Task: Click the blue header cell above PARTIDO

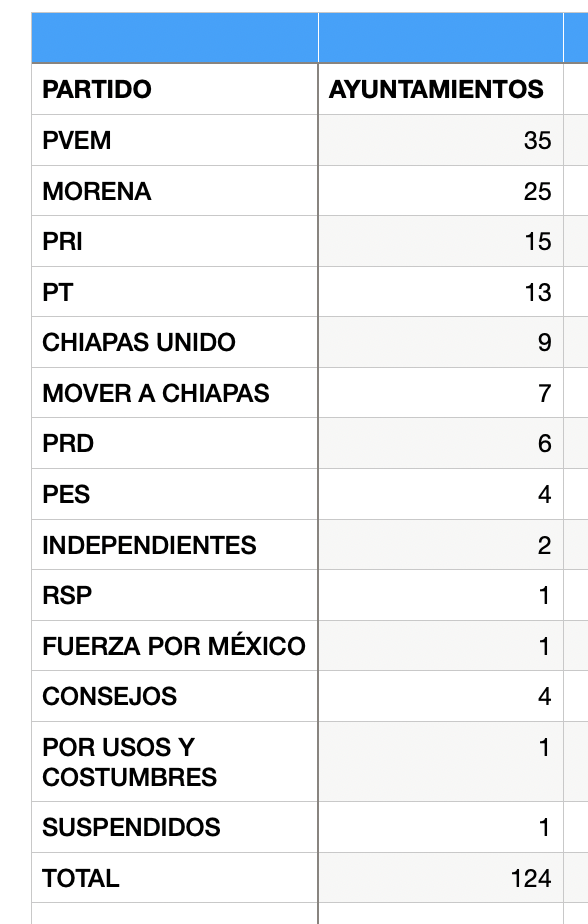Action: (x=174, y=38)
